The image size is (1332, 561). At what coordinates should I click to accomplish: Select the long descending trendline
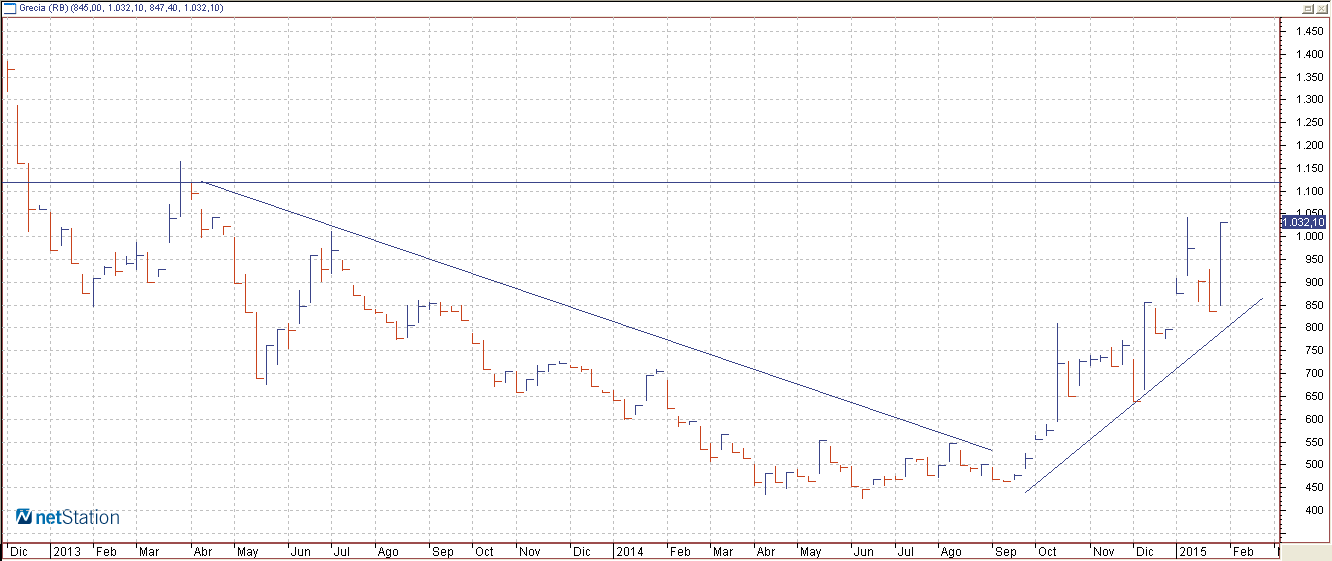[x=598, y=316]
